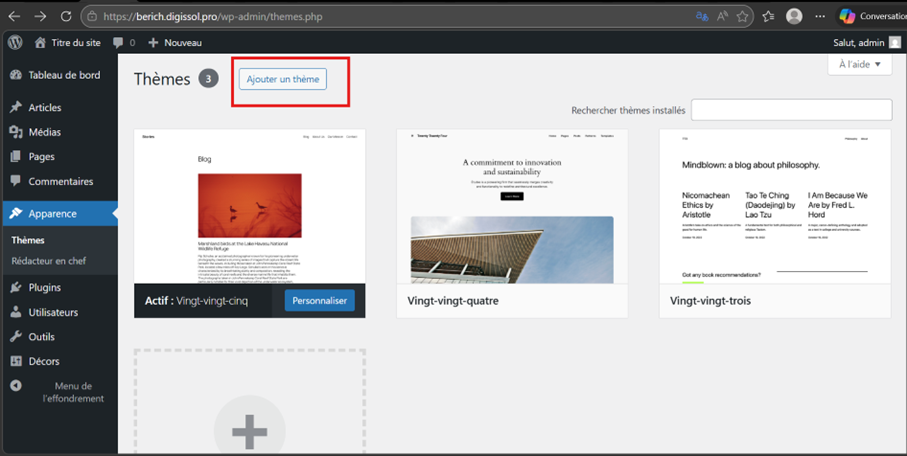The image size is (907, 456).
Task: Click the WordPress logo icon in admin bar
Action: (x=15, y=43)
